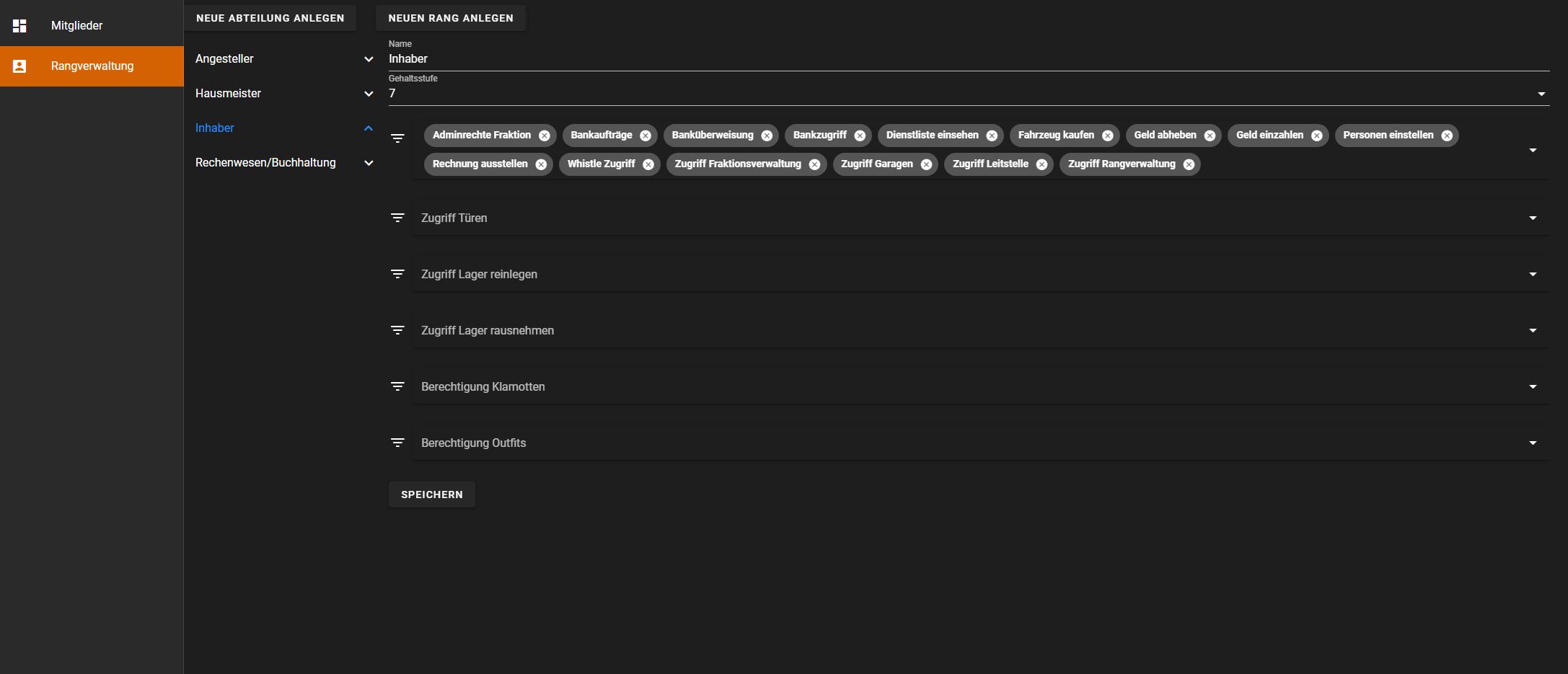Remove the Banküberweisung chip
1568x674 pixels.
coord(767,136)
